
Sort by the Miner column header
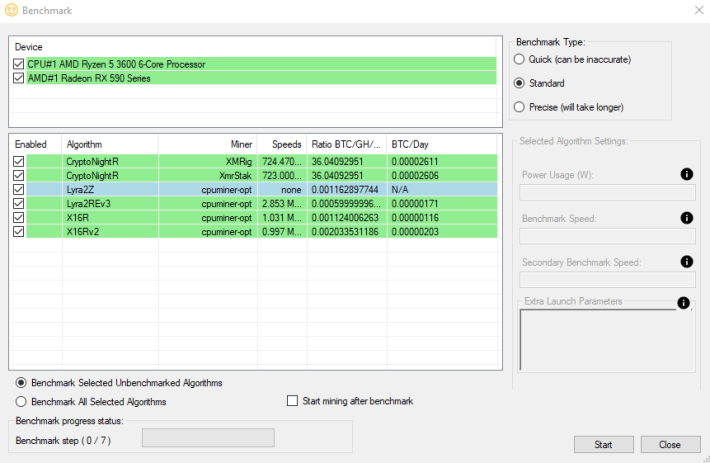207,144
